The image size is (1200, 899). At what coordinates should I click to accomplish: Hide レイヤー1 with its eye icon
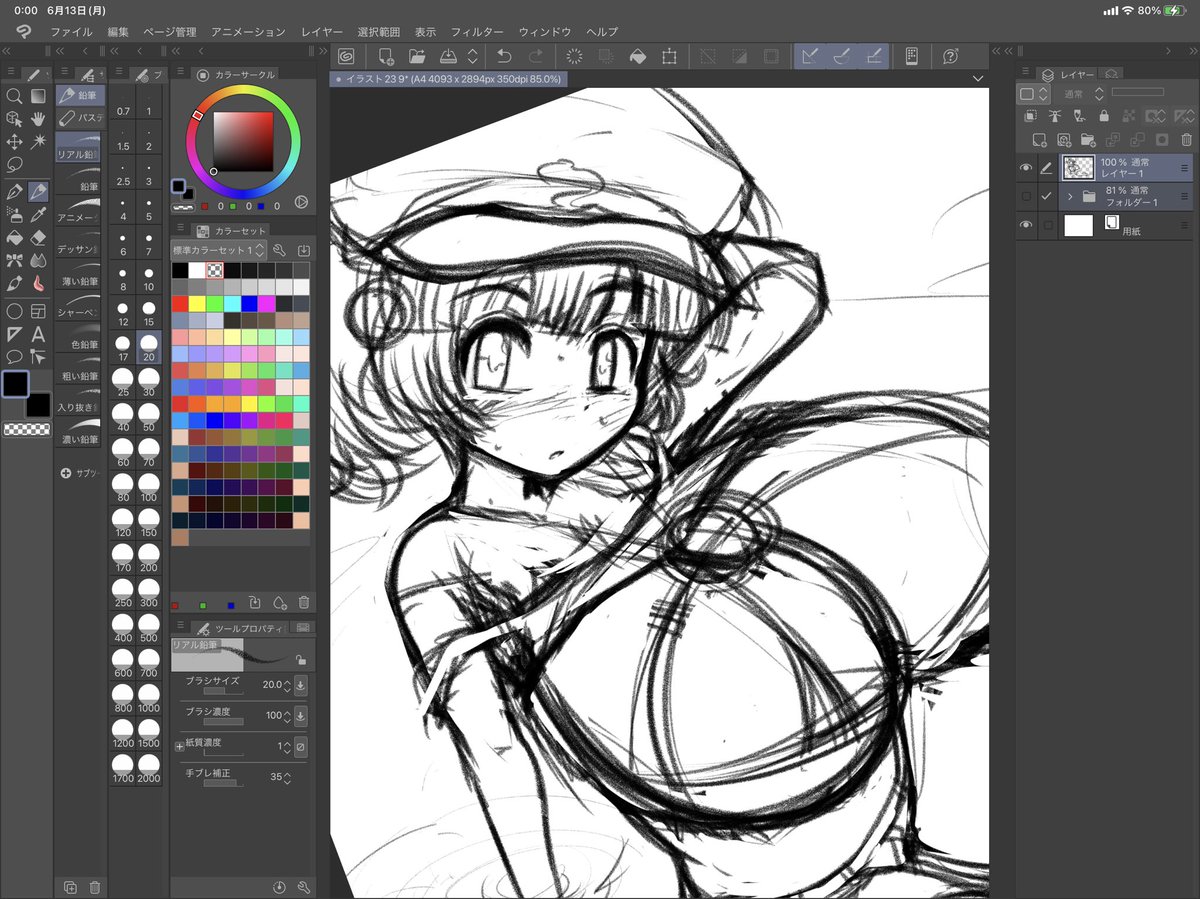[1026, 167]
